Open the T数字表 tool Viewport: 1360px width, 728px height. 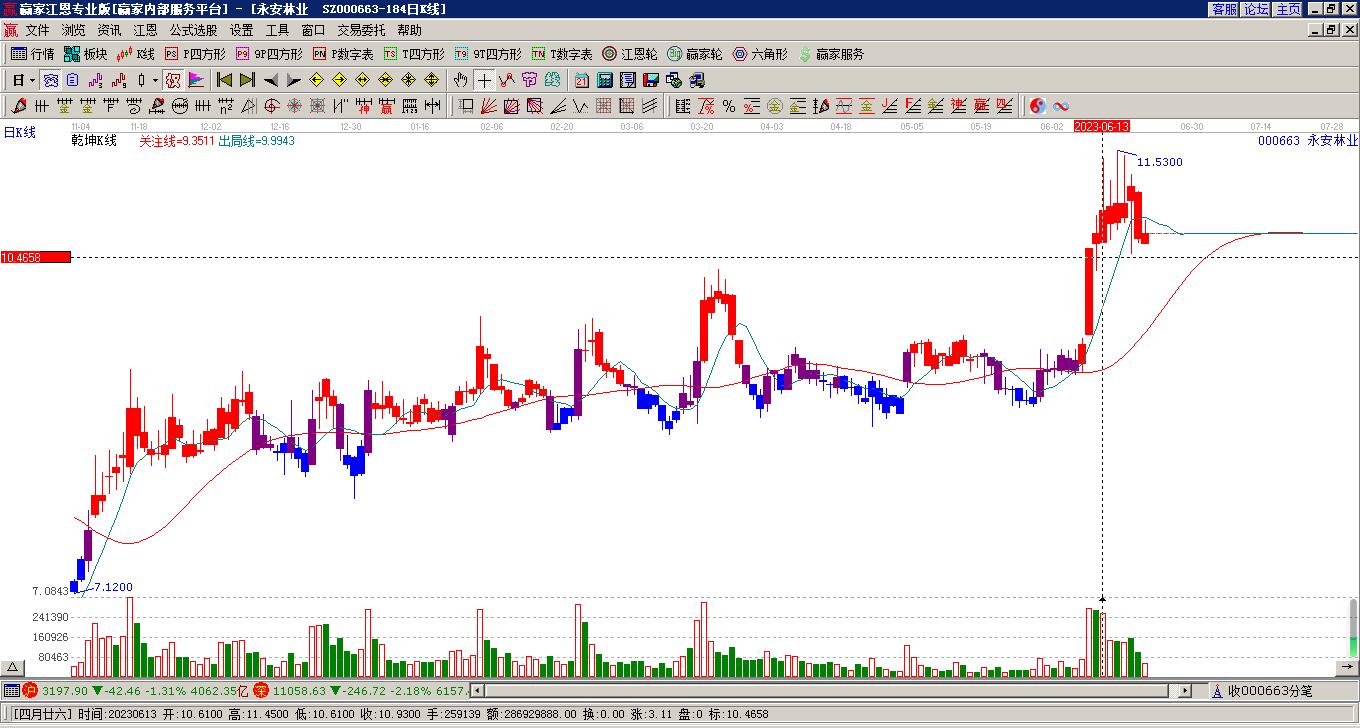562,54
